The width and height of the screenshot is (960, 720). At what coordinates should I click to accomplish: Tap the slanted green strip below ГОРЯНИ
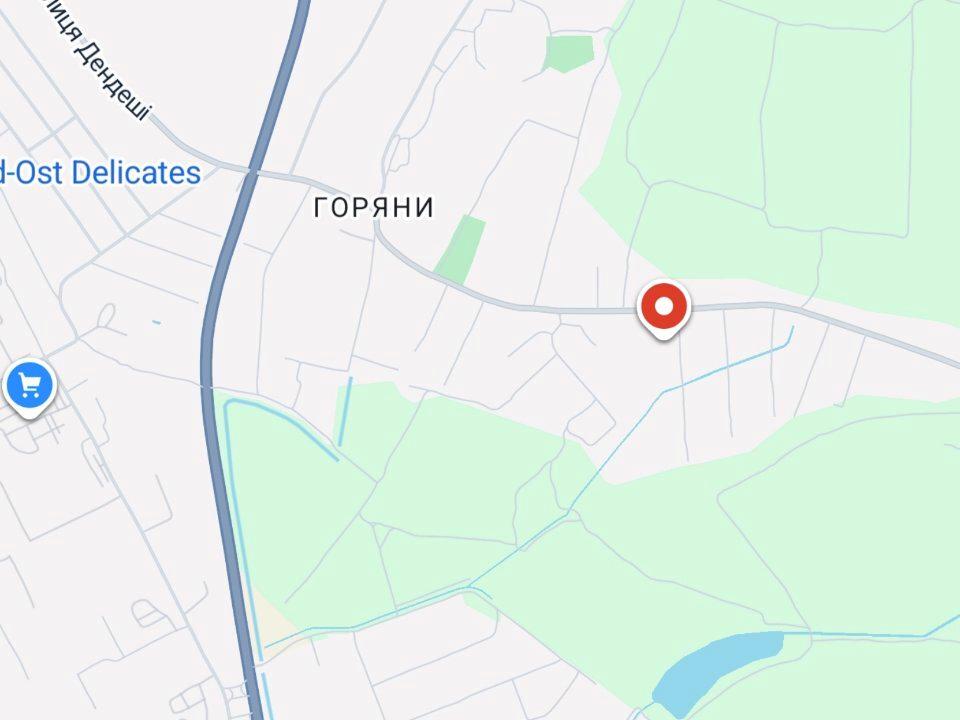pos(460,250)
